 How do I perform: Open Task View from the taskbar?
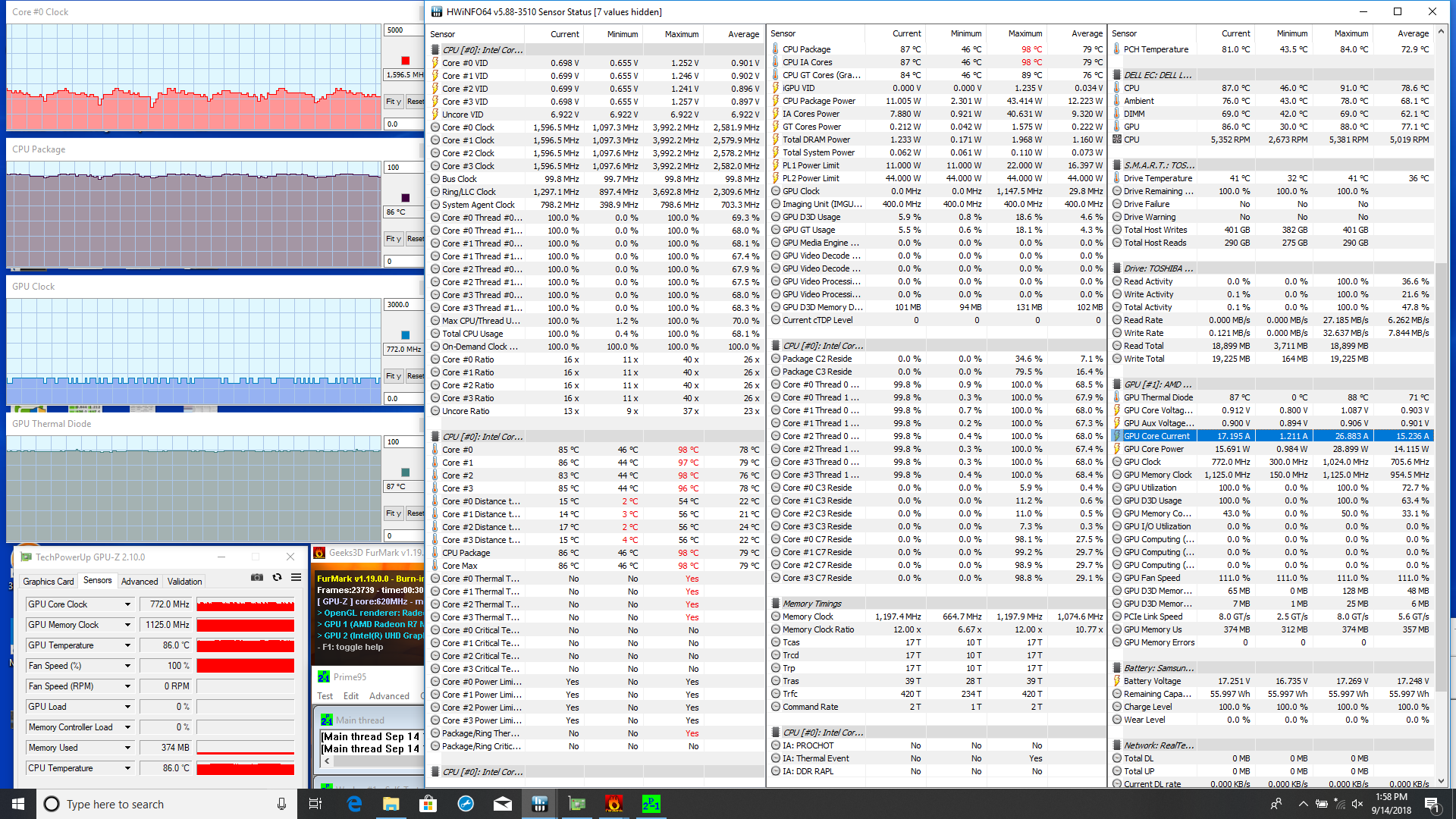(x=315, y=804)
